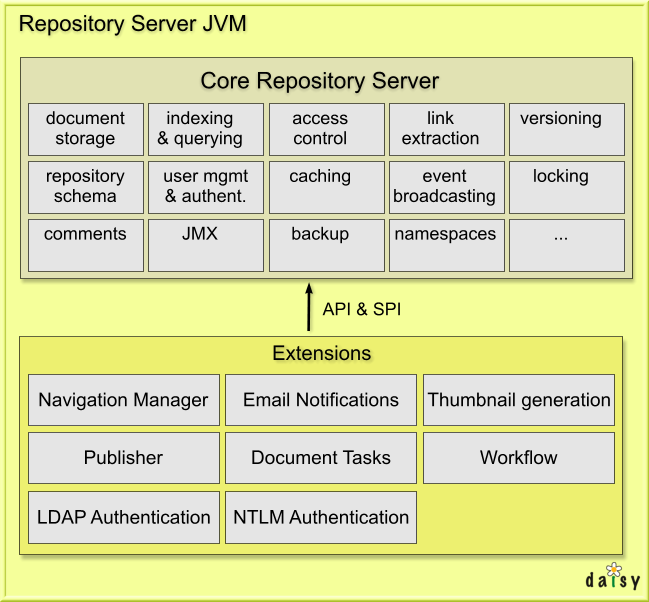The width and height of the screenshot is (649, 602).
Task: Click the link extraction box
Action: [x=446, y=129]
